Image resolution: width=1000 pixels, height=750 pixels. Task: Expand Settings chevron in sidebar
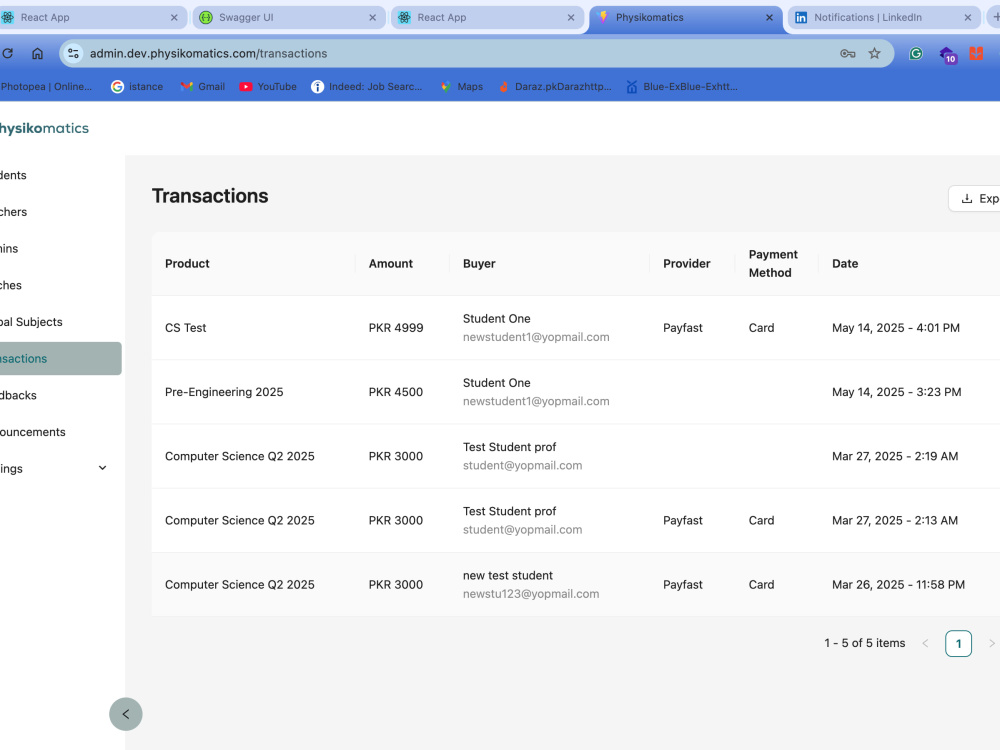coord(102,469)
